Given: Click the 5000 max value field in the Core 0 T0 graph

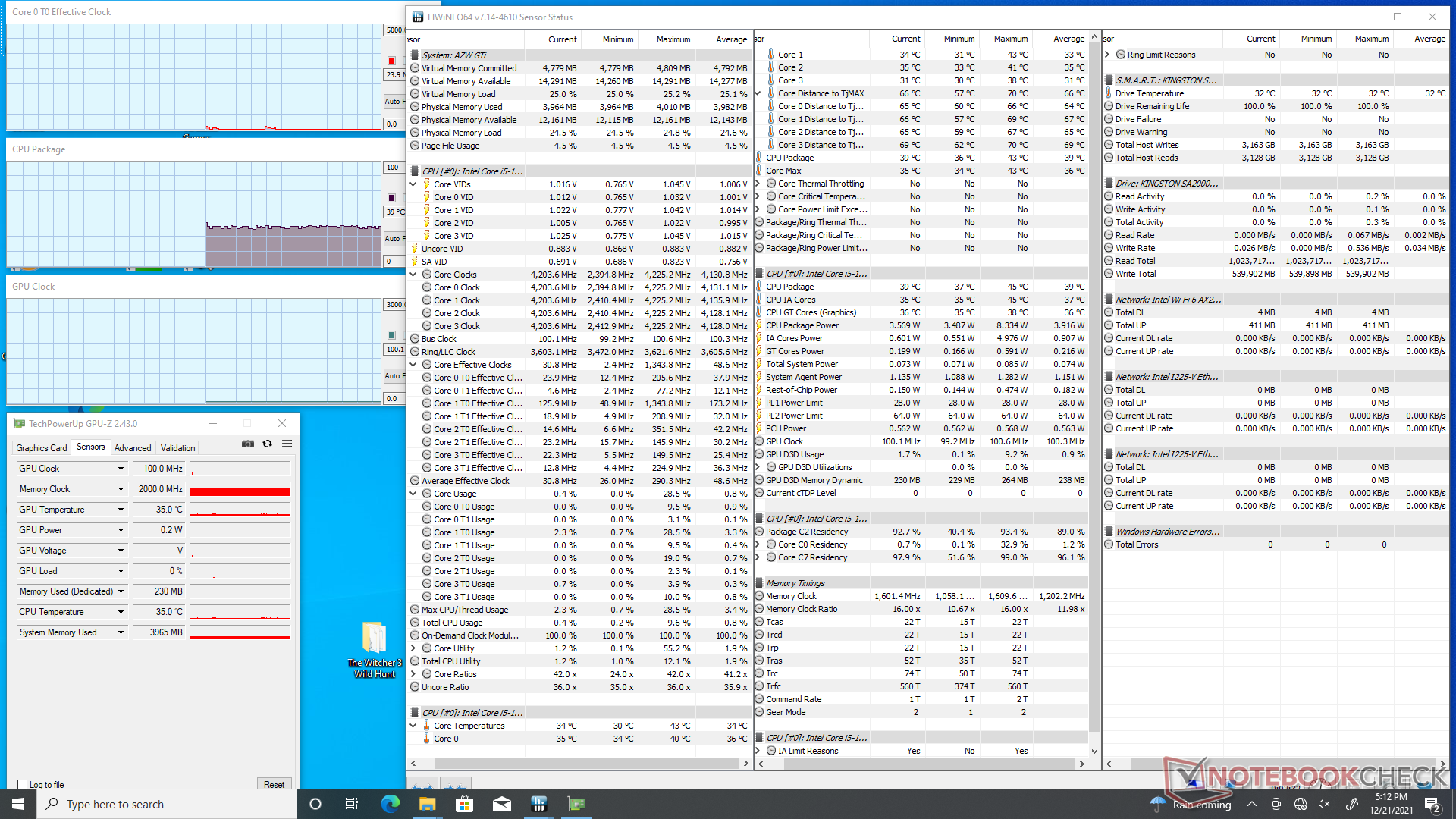Looking at the screenshot, I should (x=394, y=30).
